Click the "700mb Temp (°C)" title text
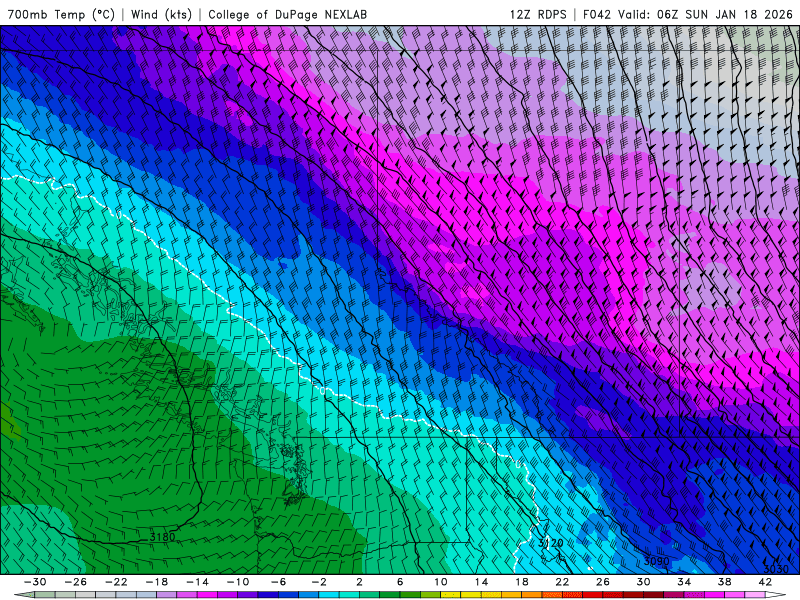This screenshot has width=800, height=600. coord(61,14)
